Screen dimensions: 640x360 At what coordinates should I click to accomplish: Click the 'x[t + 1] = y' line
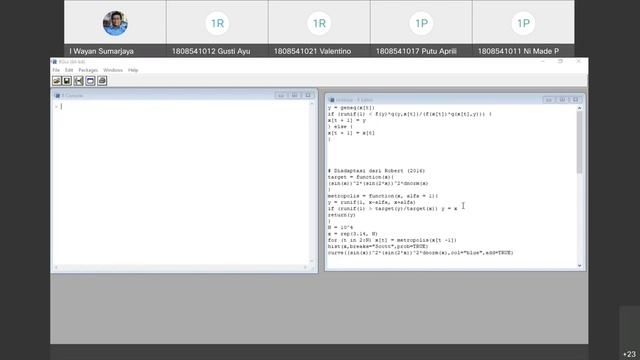(347, 120)
